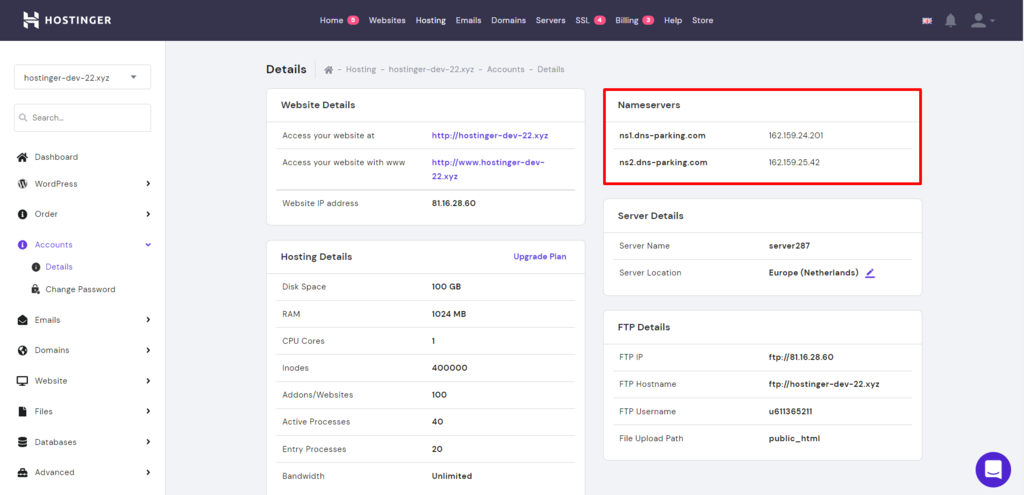Open the Help top menu
This screenshot has height=495, width=1024.
pyautogui.click(x=673, y=20)
